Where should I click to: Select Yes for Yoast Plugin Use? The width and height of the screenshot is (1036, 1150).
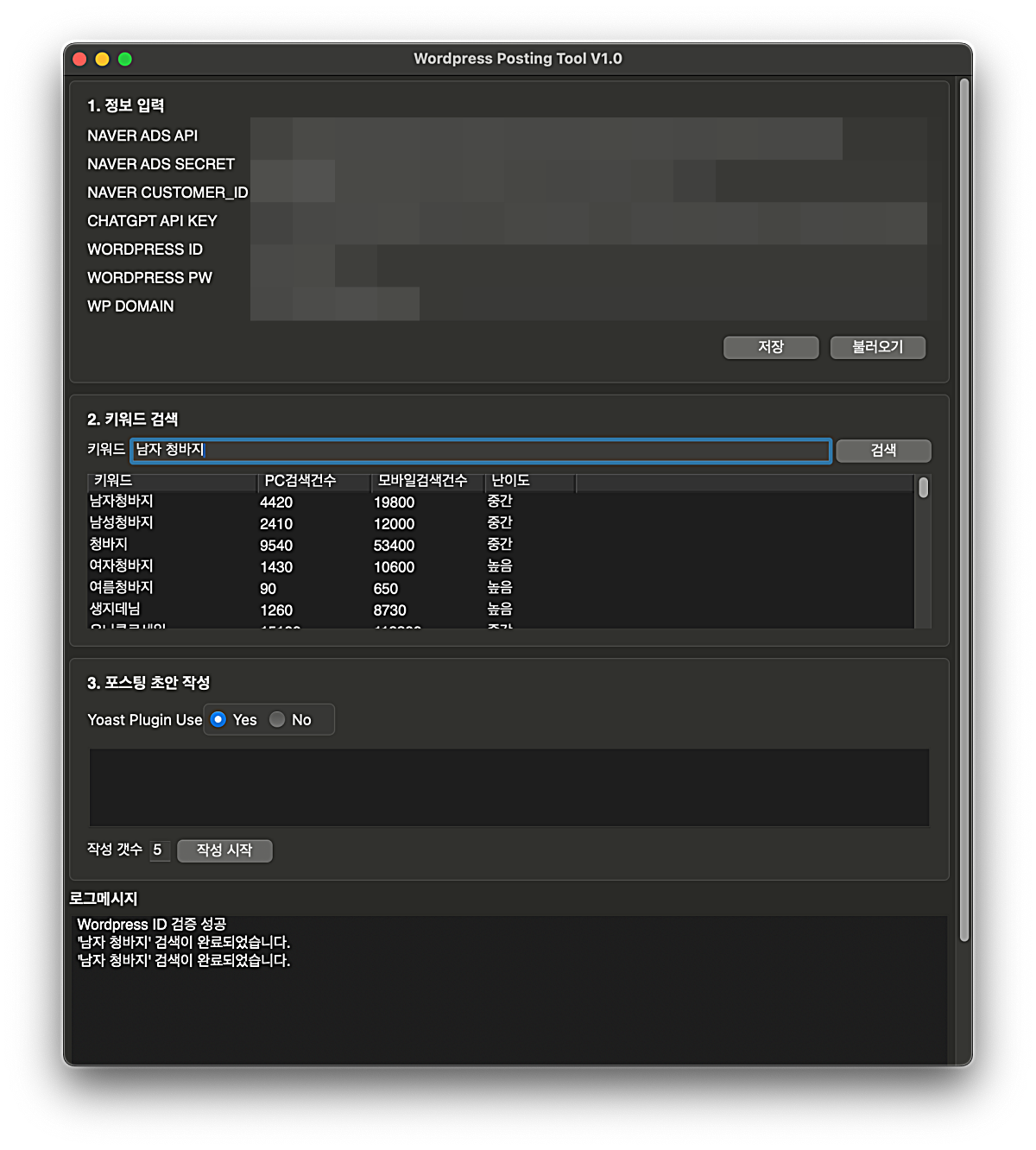[x=219, y=719]
